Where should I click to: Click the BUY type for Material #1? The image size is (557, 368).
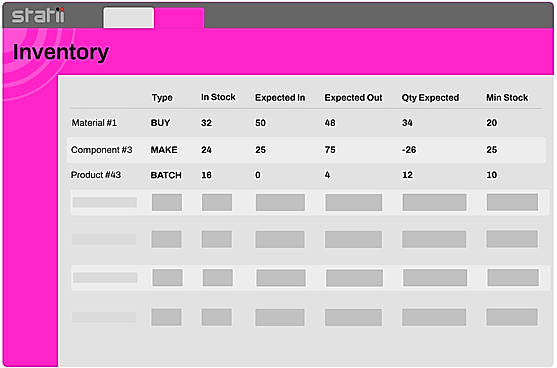pos(160,123)
